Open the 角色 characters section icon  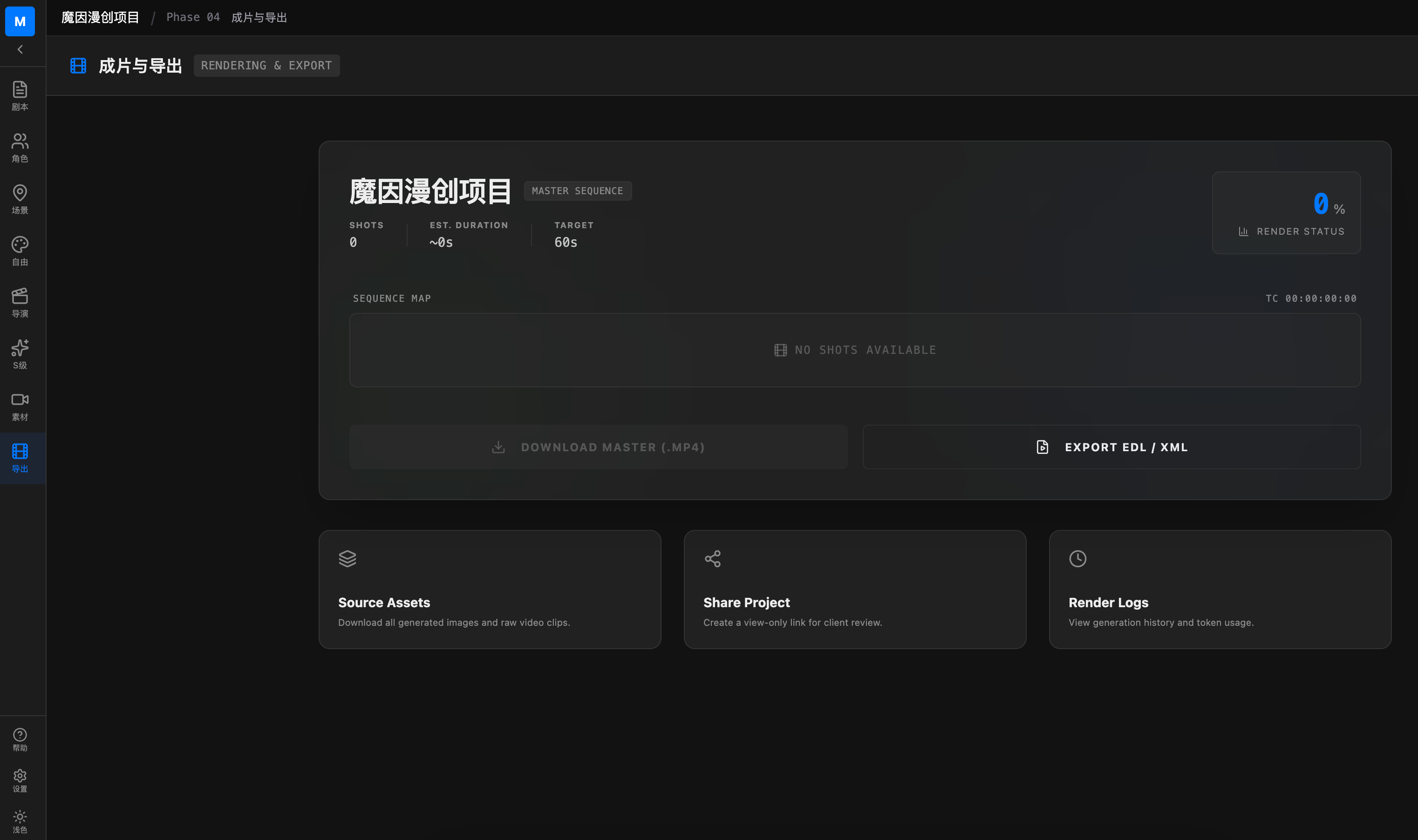[x=20, y=147]
